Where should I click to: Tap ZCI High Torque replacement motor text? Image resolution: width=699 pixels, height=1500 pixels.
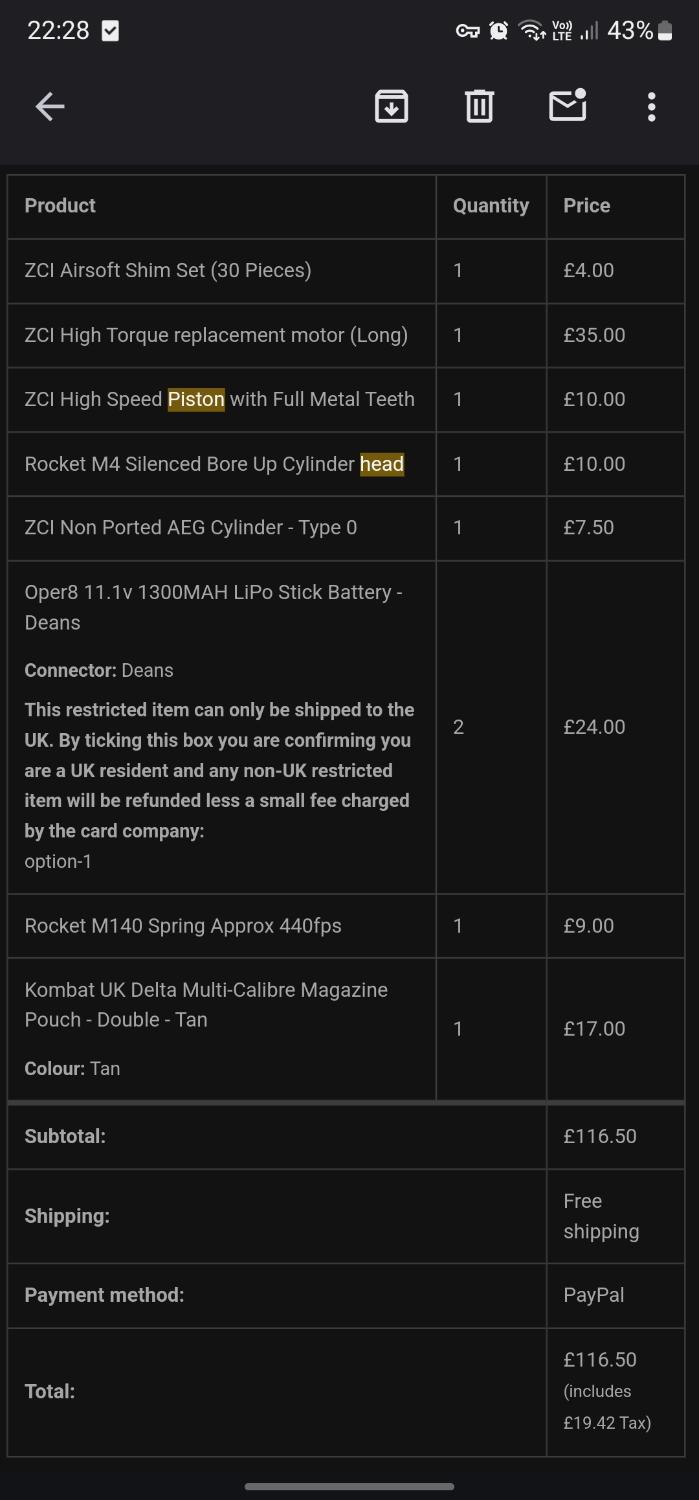coord(216,335)
